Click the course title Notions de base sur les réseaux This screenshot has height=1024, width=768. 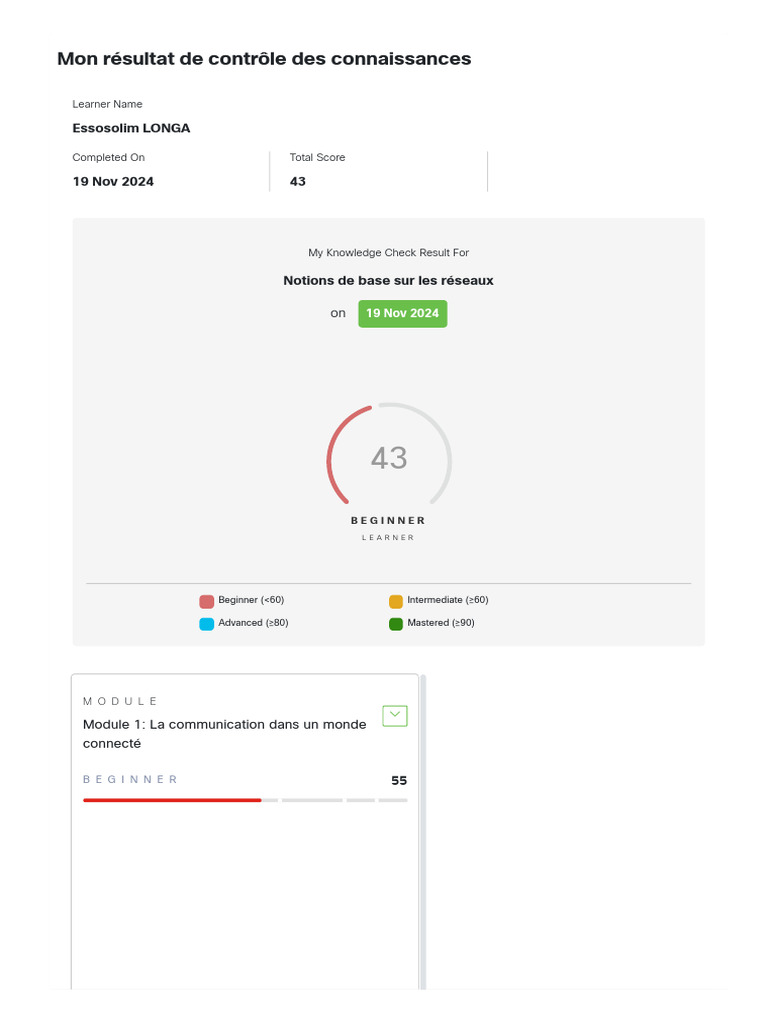coord(389,280)
